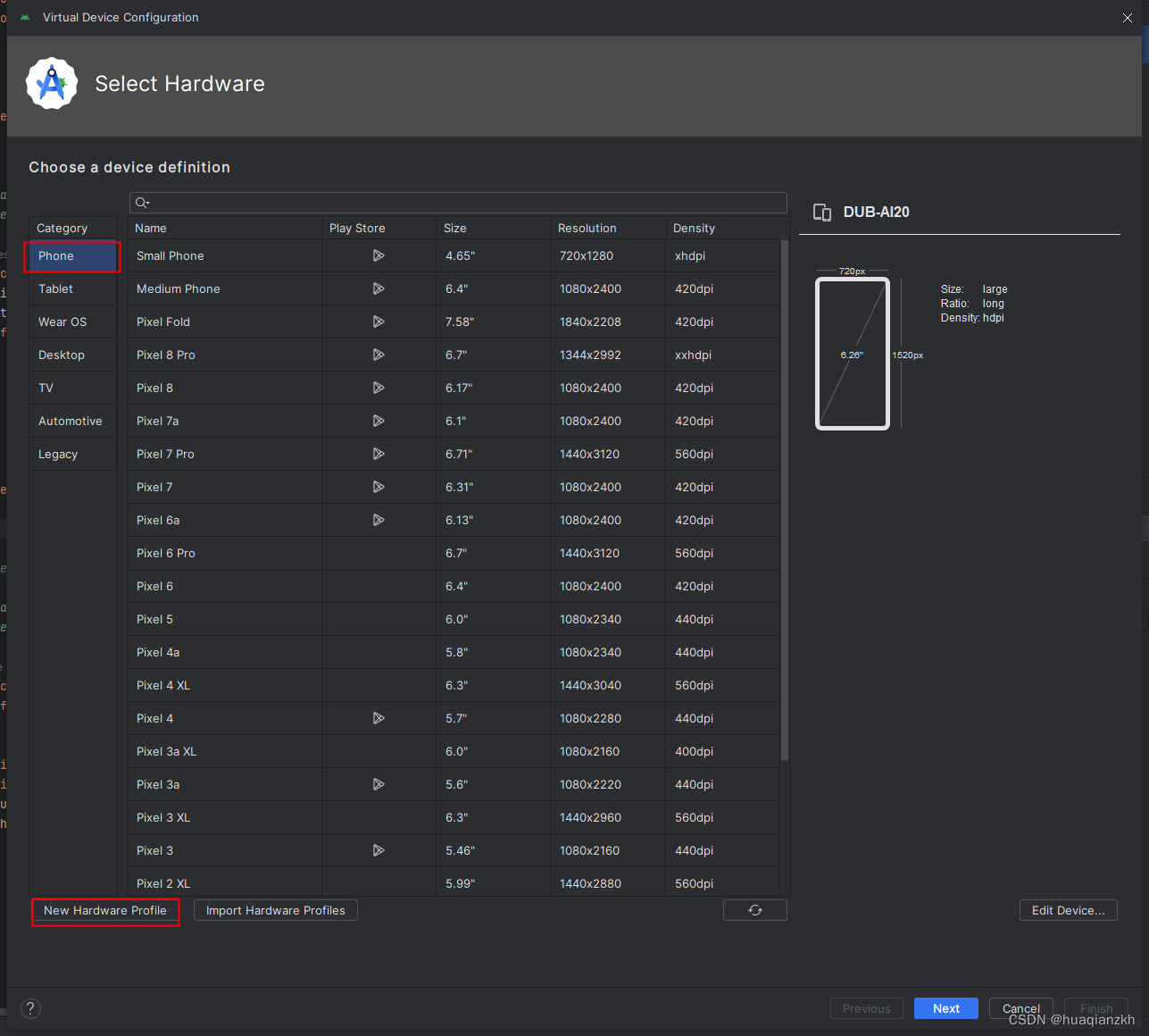Sort by the Size column header
This screenshot has width=1149, height=1036.
tap(494, 228)
